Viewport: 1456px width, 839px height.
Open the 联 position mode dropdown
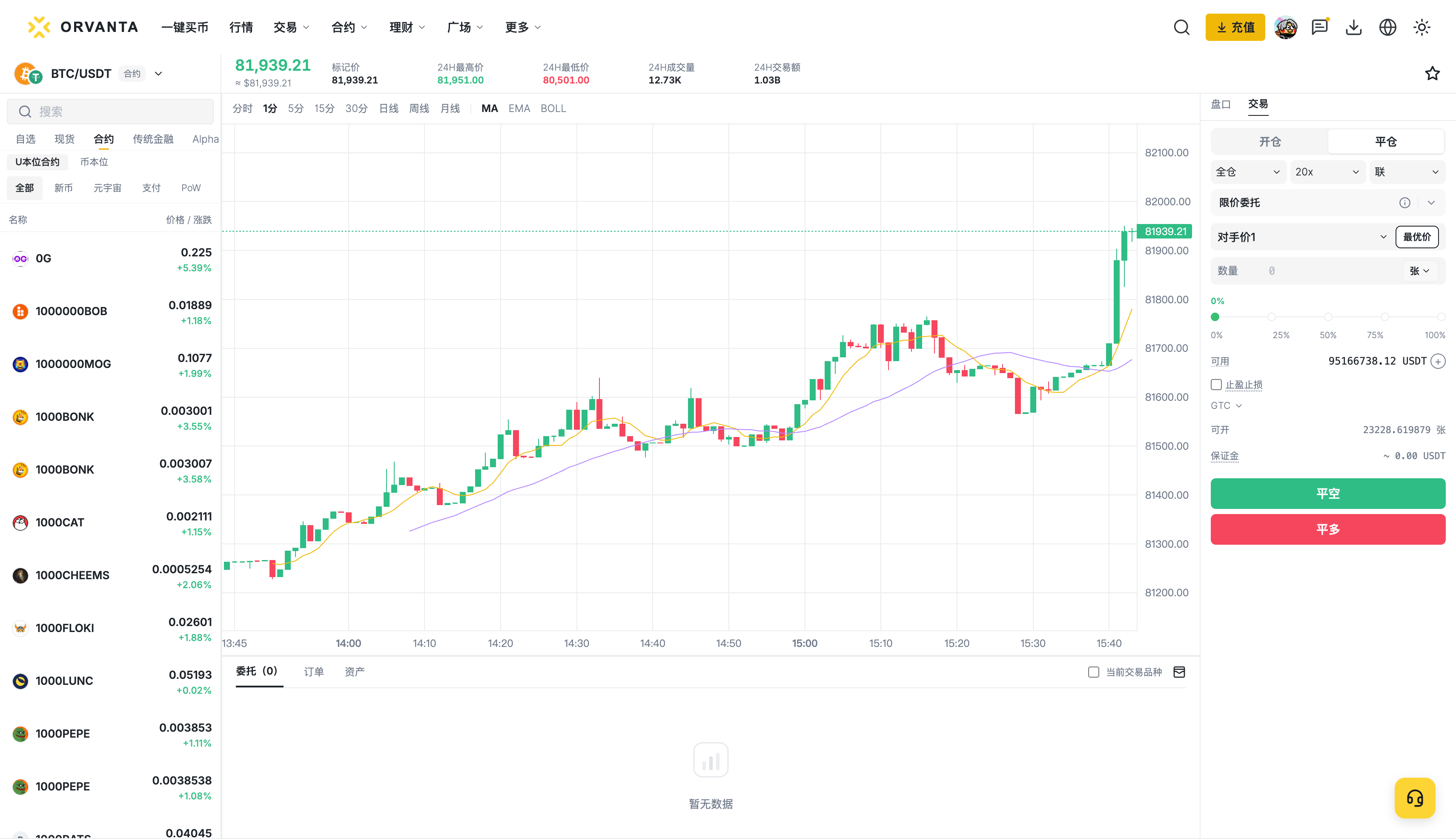tap(1407, 172)
